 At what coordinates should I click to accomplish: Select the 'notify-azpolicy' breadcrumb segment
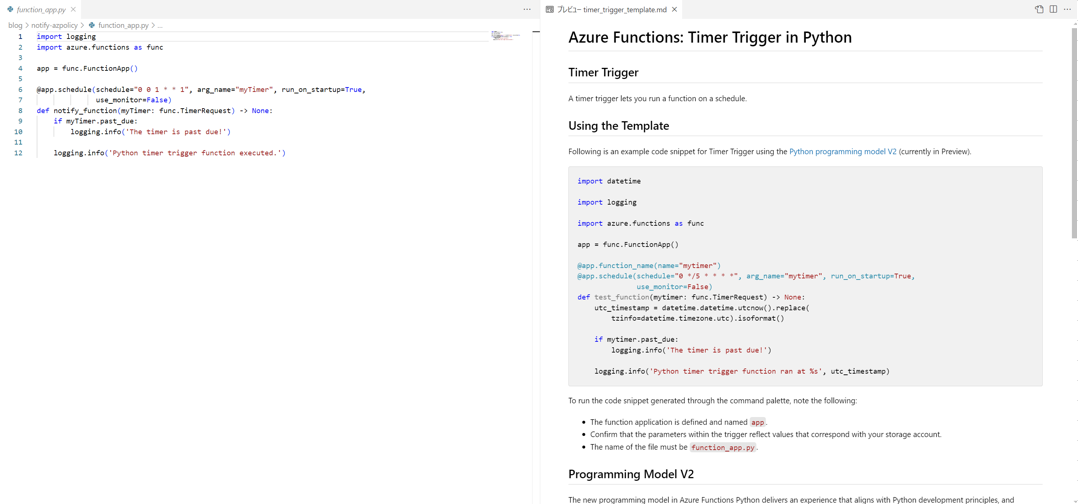[55, 25]
